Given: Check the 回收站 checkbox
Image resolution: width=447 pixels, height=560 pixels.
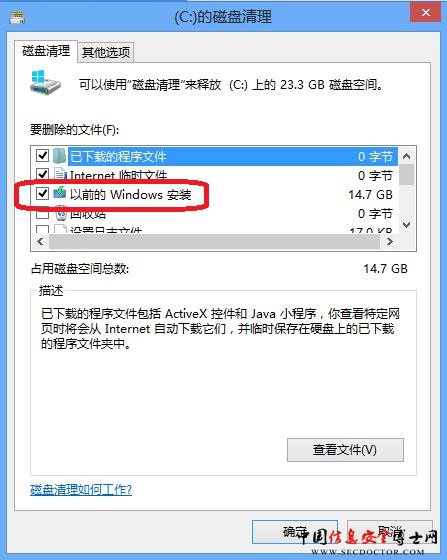Looking at the screenshot, I should tap(42, 213).
